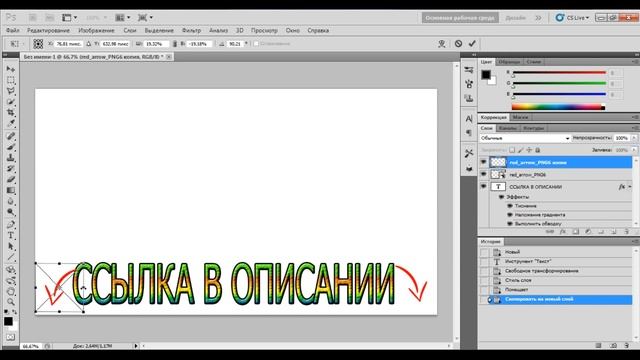Open the arrange documents dropdown
640x360 pixels.
click(x=122, y=18)
